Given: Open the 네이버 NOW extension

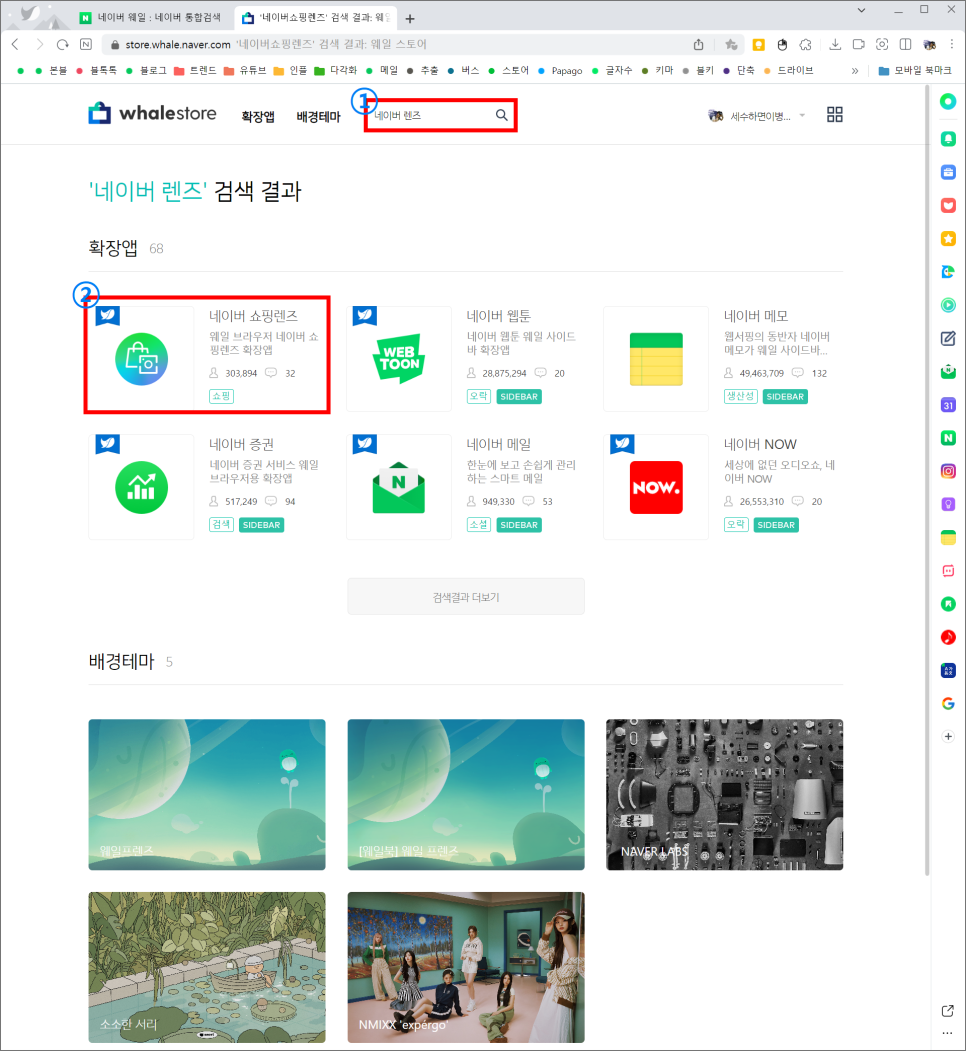Looking at the screenshot, I should coord(723,487).
